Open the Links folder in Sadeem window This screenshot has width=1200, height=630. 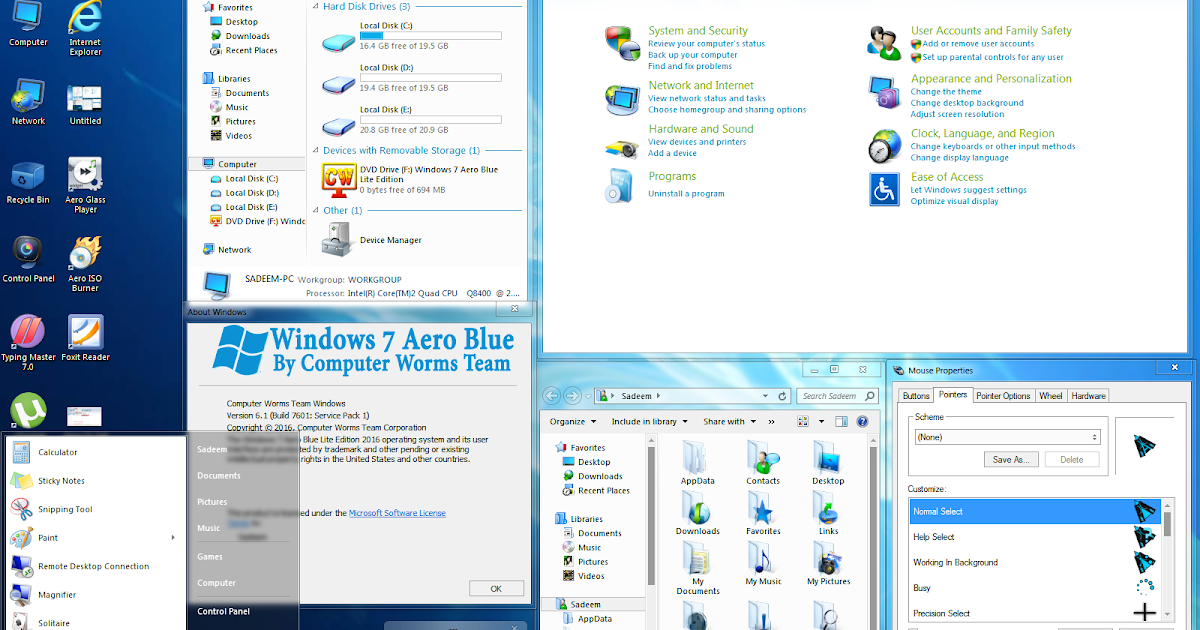[x=828, y=513]
